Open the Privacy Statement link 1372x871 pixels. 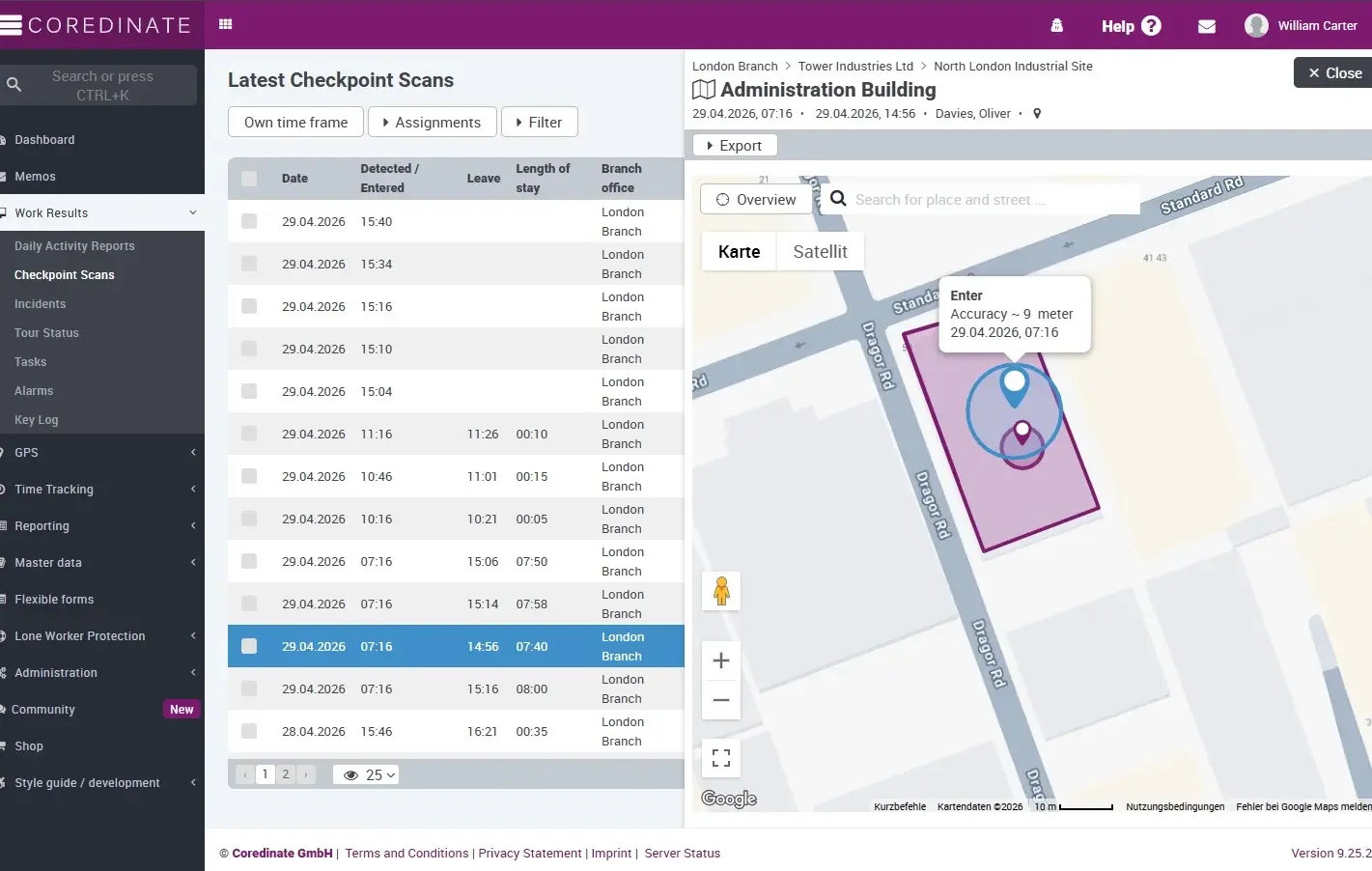[530, 854]
